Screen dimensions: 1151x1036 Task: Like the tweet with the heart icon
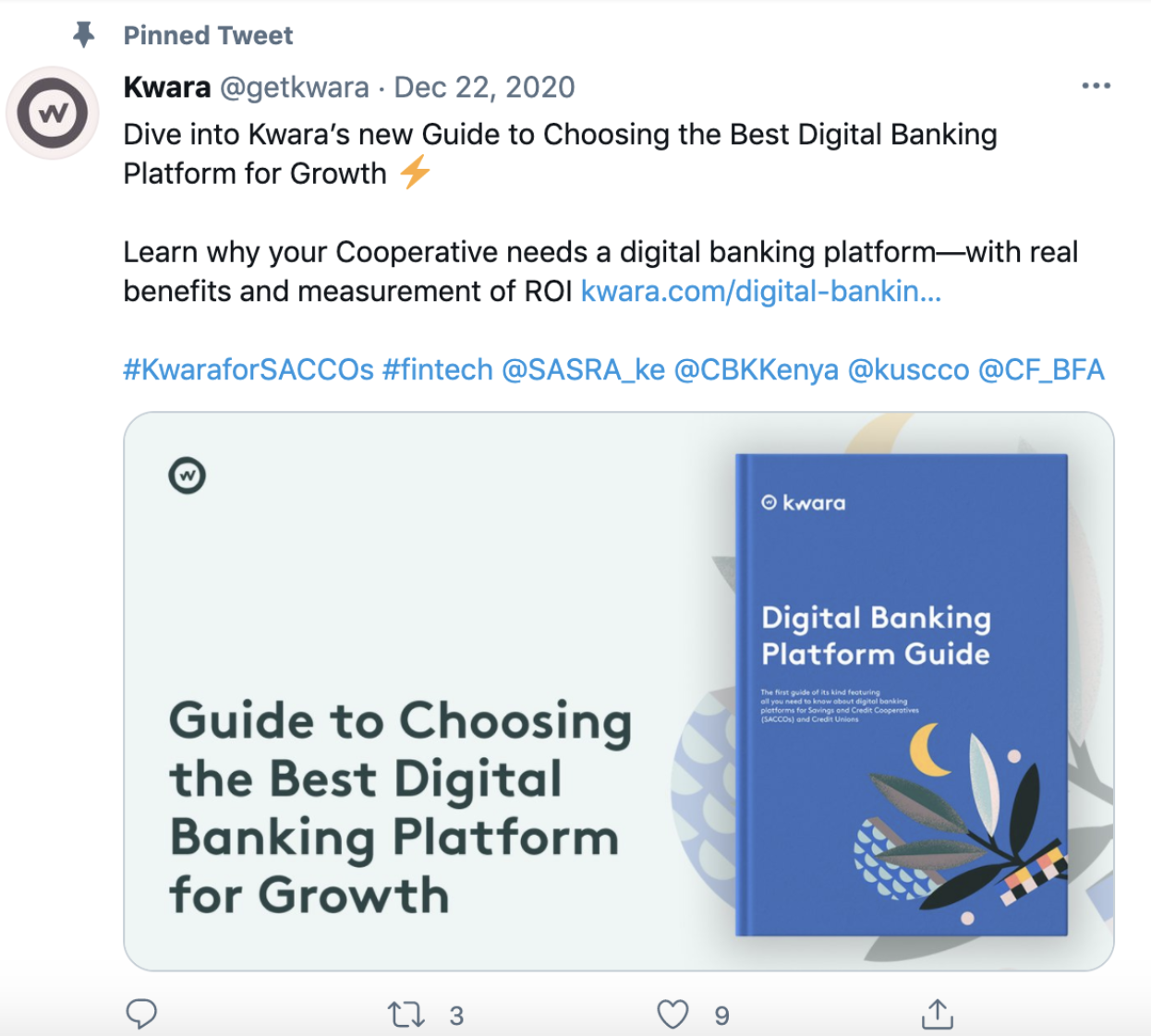[x=672, y=1015]
